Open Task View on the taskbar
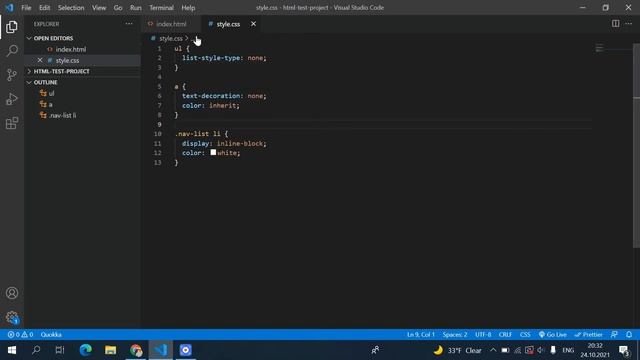The width and height of the screenshot is (640, 360). pyautogui.click(x=60, y=350)
